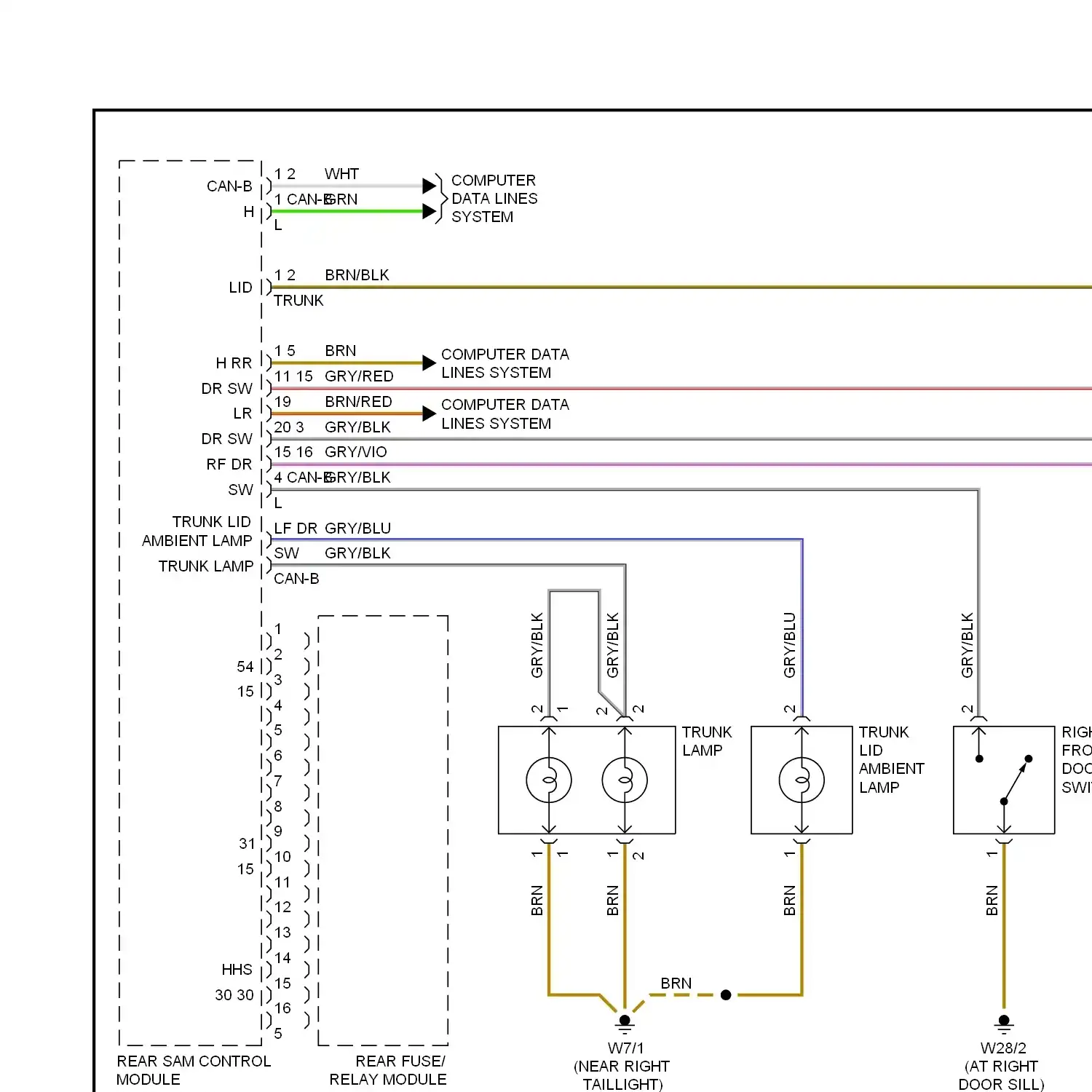Click the GRY/RED wire label
Viewport: 1092px width, 1092px height.
point(359,376)
